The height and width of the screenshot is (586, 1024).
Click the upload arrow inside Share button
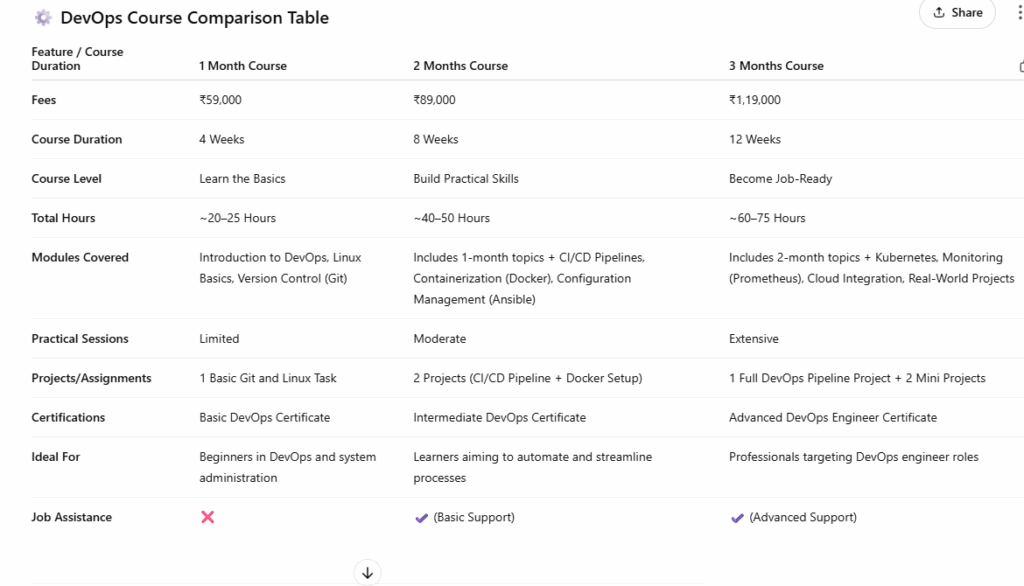tap(939, 13)
